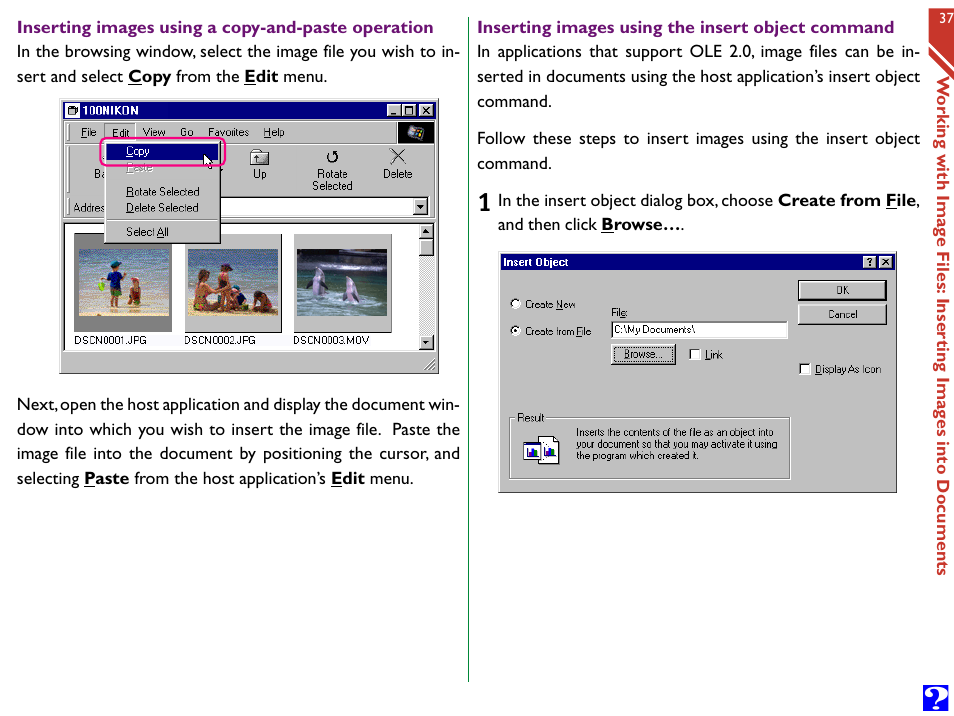This screenshot has height=716, width=954.
Task: Click the Rotate Selected toolbar icon
Action: coord(332,157)
